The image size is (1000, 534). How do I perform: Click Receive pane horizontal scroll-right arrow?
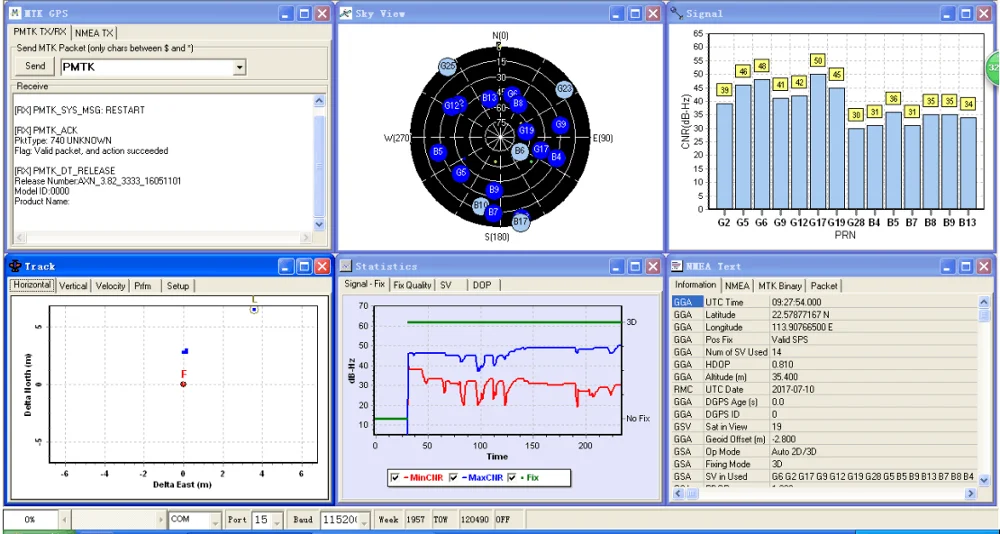305,237
